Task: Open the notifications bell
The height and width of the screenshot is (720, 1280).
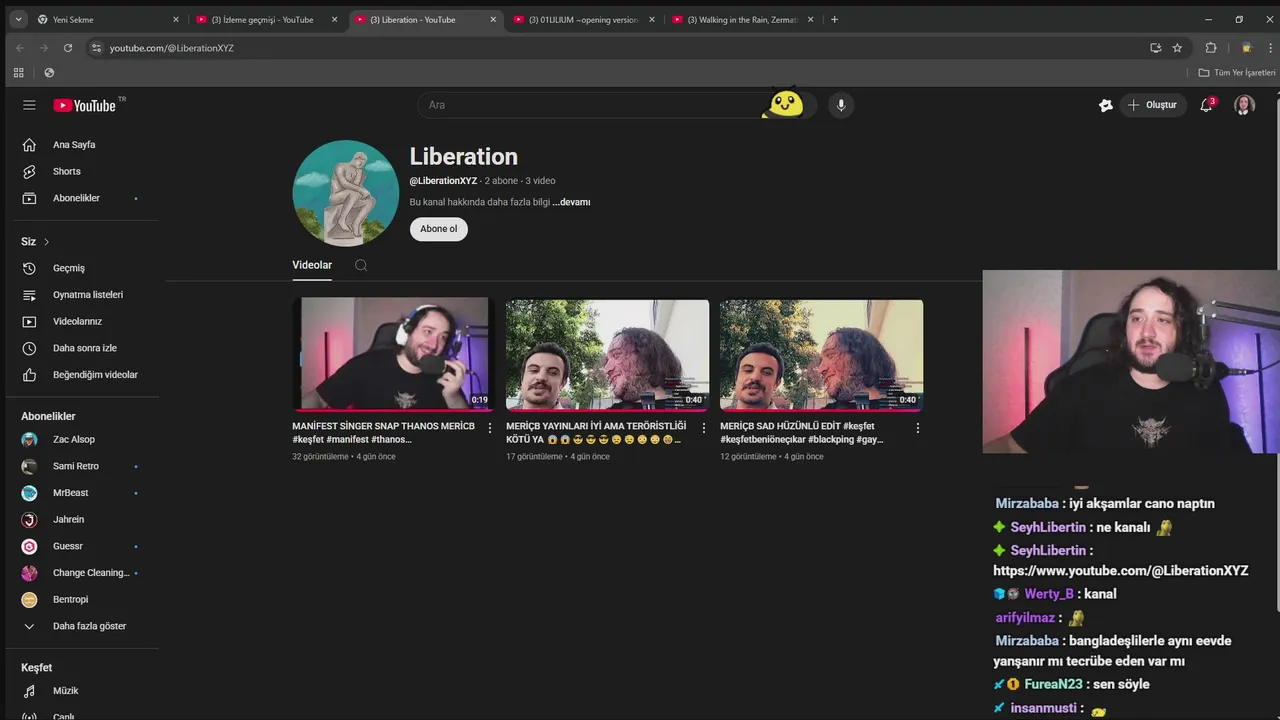Action: [x=1206, y=105]
